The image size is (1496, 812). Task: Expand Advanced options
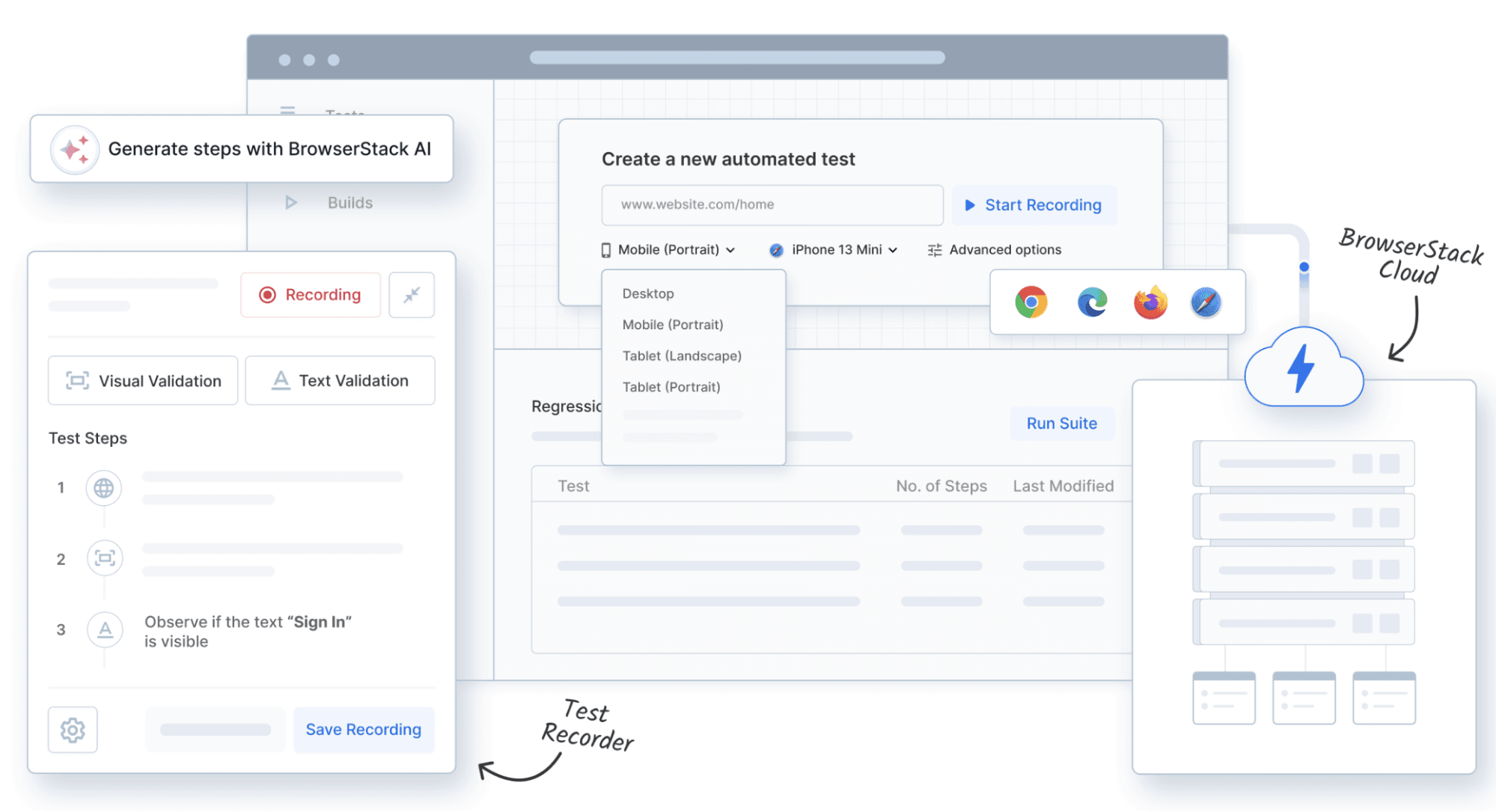pos(995,250)
